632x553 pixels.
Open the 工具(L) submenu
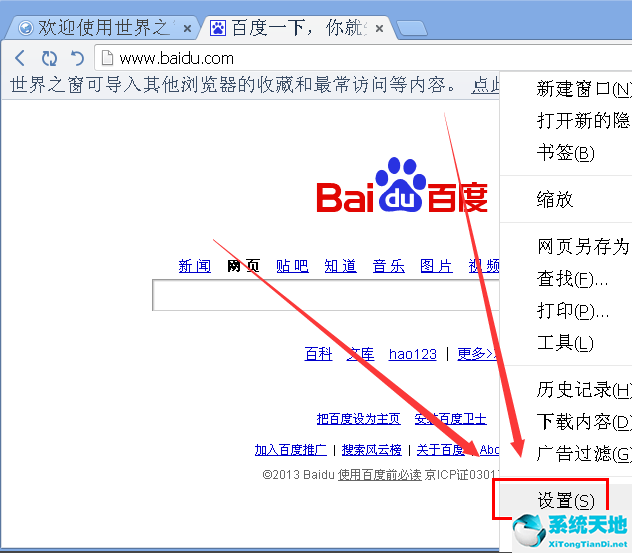click(566, 343)
